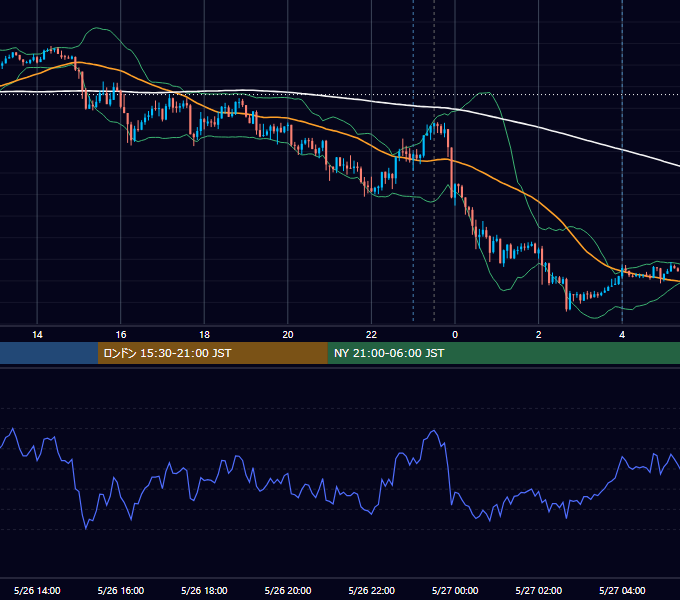The width and height of the screenshot is (680, 600).
Task: Click the 5/27 00:00 date label
Action: 455,590
